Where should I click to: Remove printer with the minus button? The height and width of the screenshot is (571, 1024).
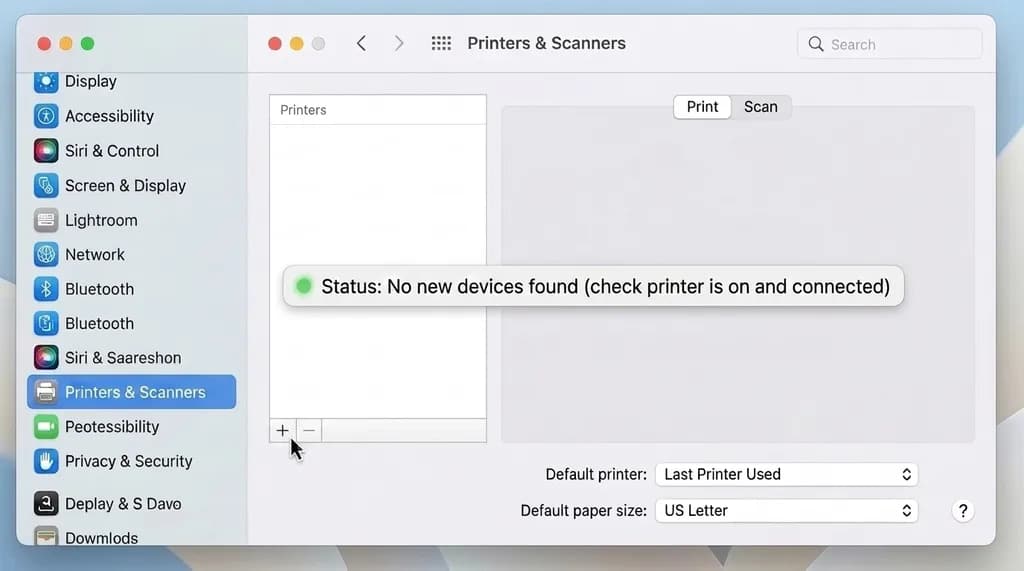309,431
